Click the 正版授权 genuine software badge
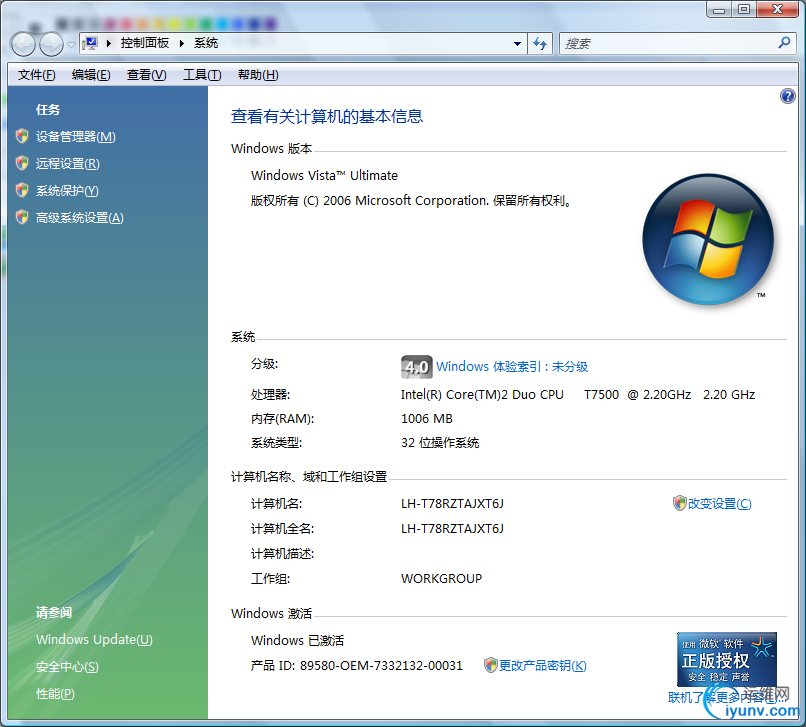This screenshot has height=727, width=806. point(726,659)
